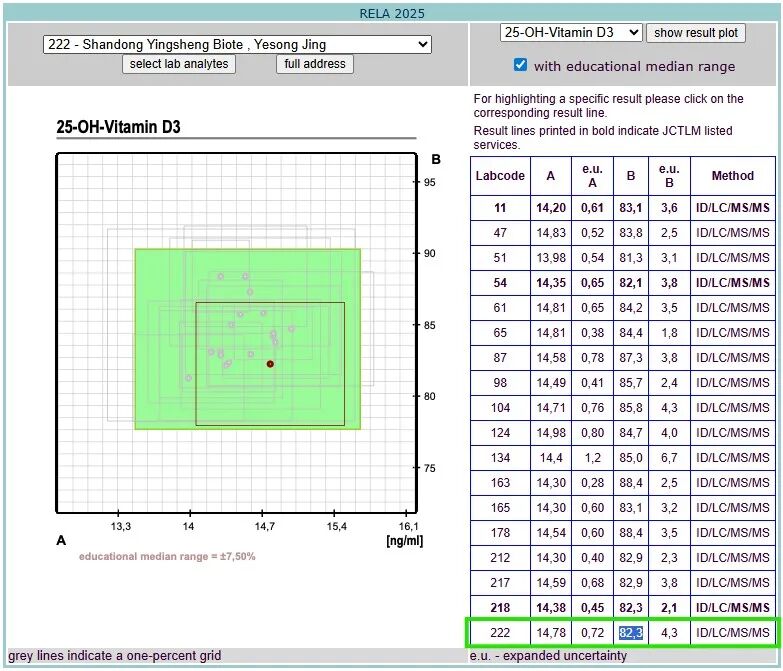The height and width of the screenshot is (671, 783).
Task: Open the laboratory selection dropdown
Action: 237,44
